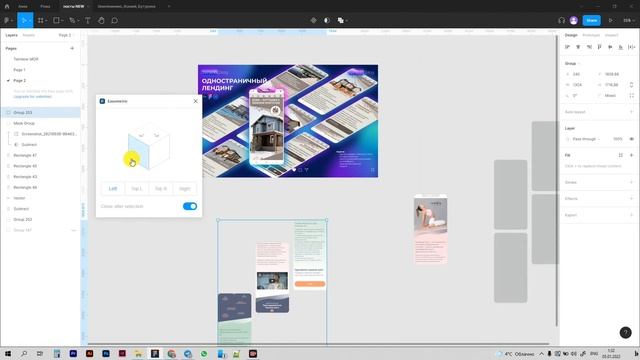Click the layer opacity percentage field
The width and height of the screenshot is (640, 360).
click(x=618, y=139)
